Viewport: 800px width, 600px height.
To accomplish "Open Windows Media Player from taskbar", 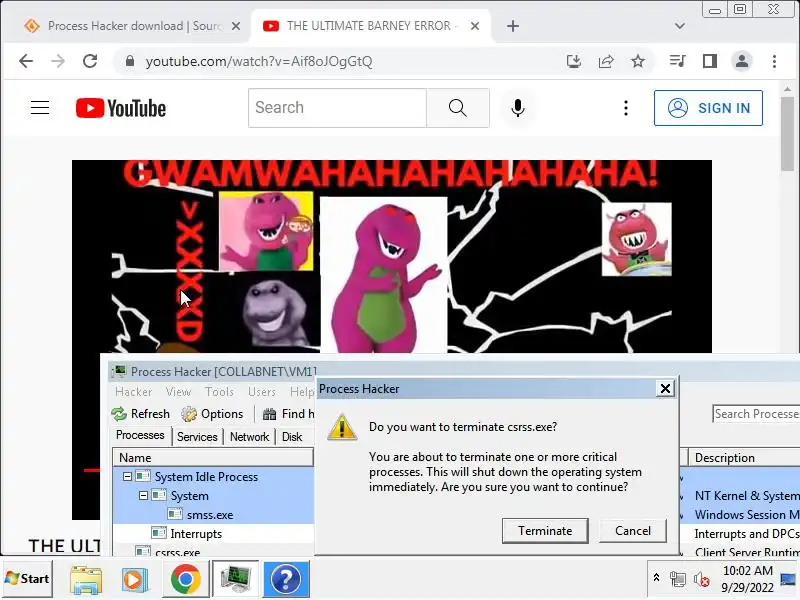I will (x=135, y=579).
